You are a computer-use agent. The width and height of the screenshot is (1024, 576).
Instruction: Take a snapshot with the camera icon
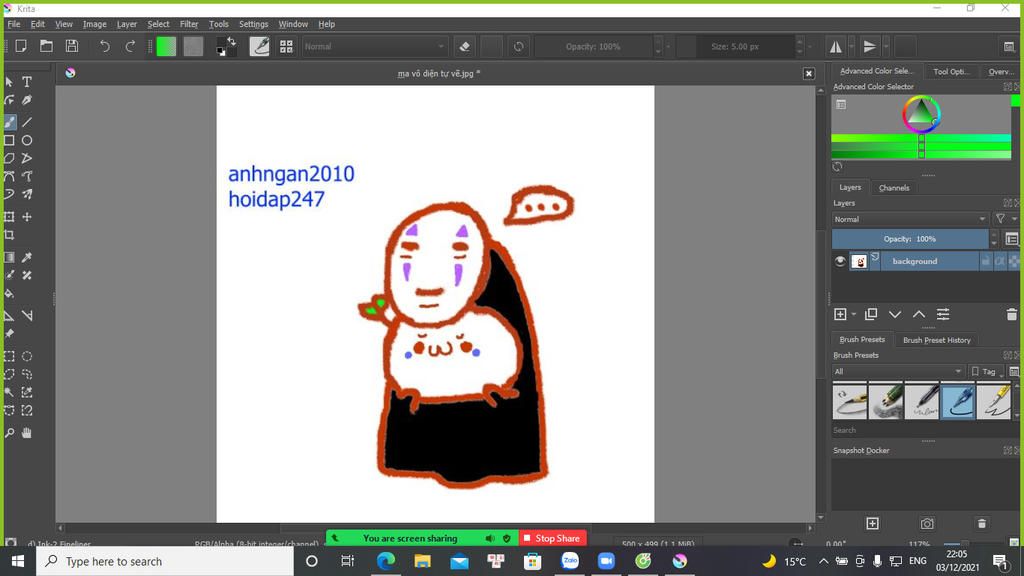click(x=927, y=524)
